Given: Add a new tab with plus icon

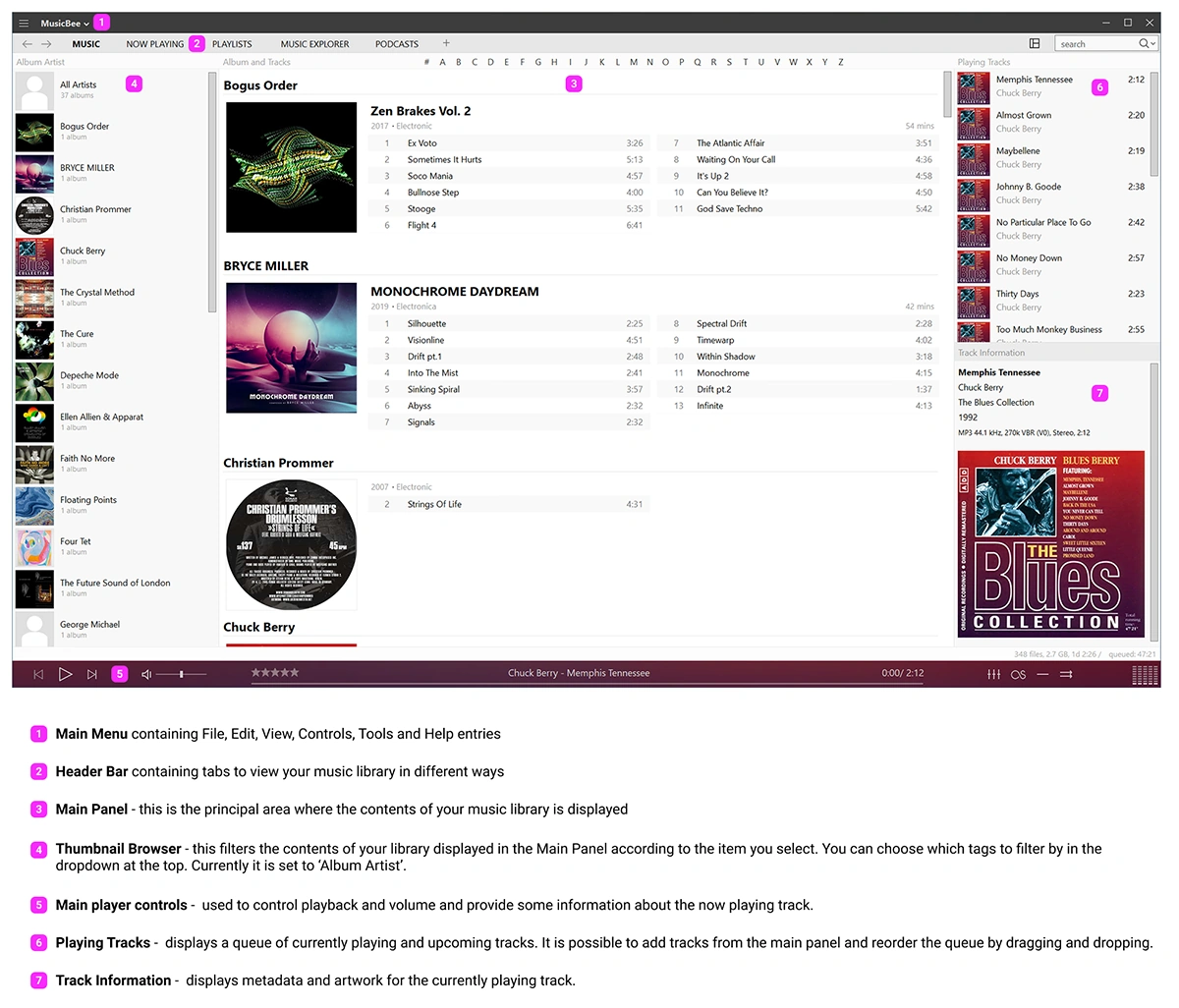Looking at the screenshot, I should [446, 43].
